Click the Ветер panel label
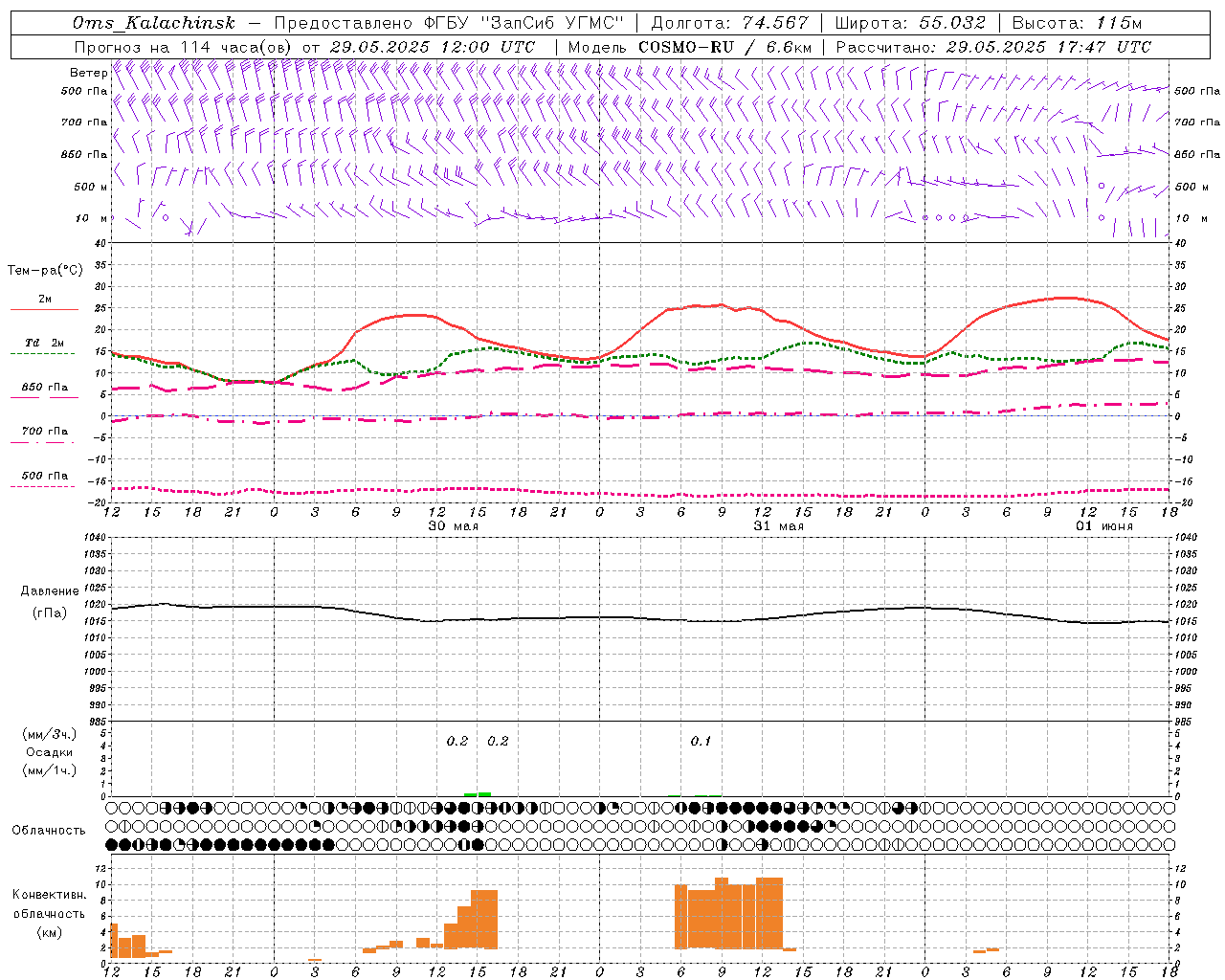Screen dimensions: 1225x980 click(x=88, y=73)
